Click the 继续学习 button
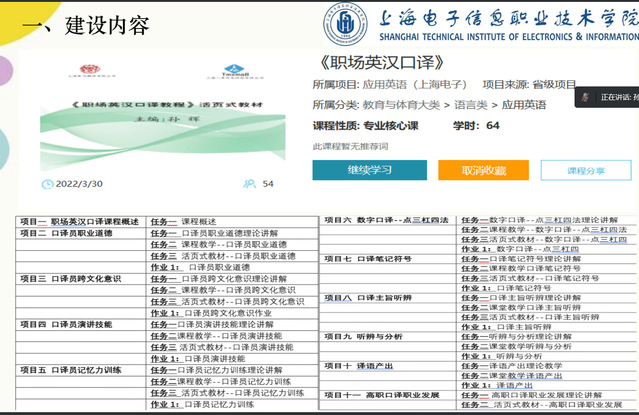Image resolution: width=639 pixels, height=415 pixels. 369,171
